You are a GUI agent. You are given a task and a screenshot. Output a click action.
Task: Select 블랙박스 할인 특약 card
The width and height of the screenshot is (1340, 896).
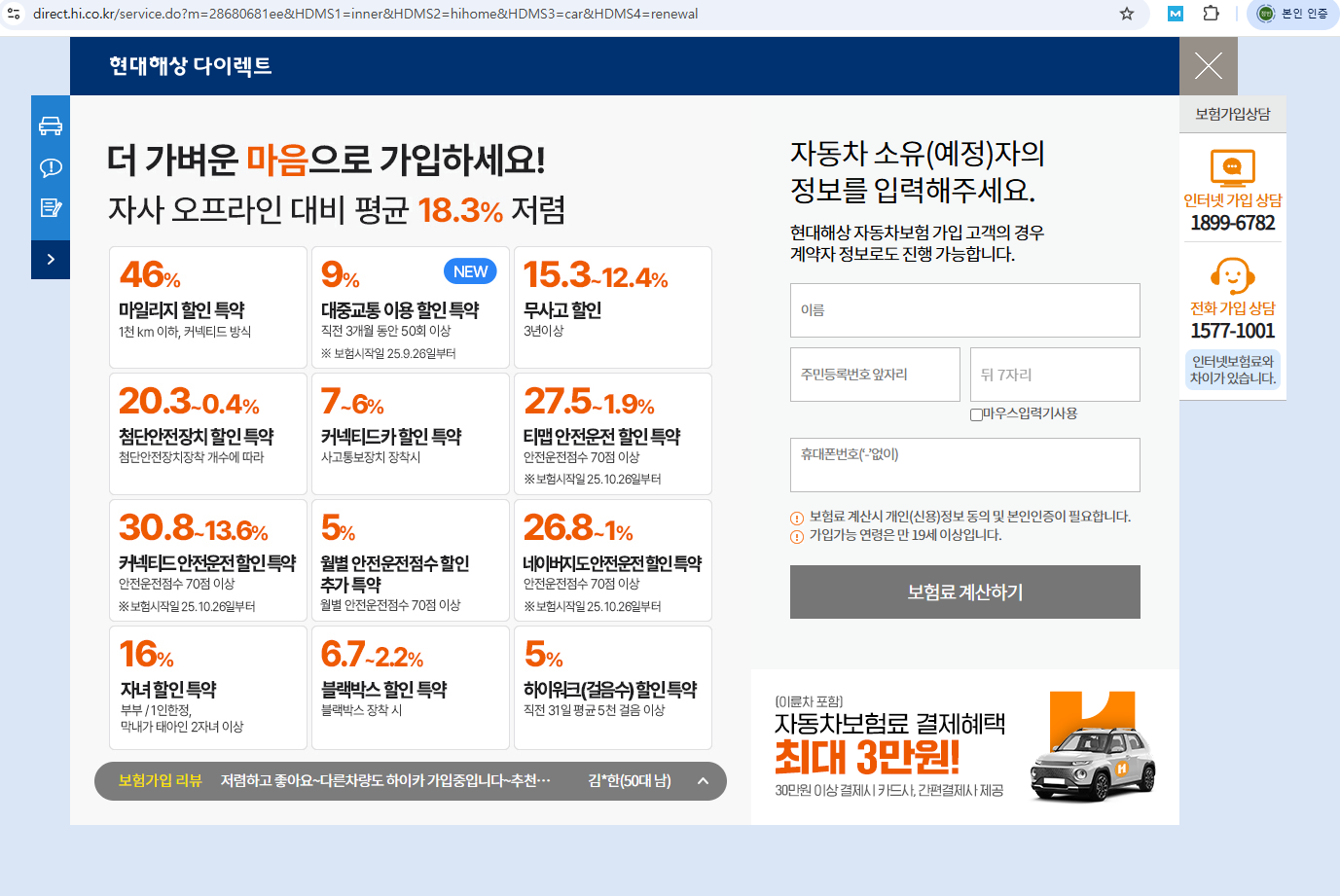[x=411, y=688]
